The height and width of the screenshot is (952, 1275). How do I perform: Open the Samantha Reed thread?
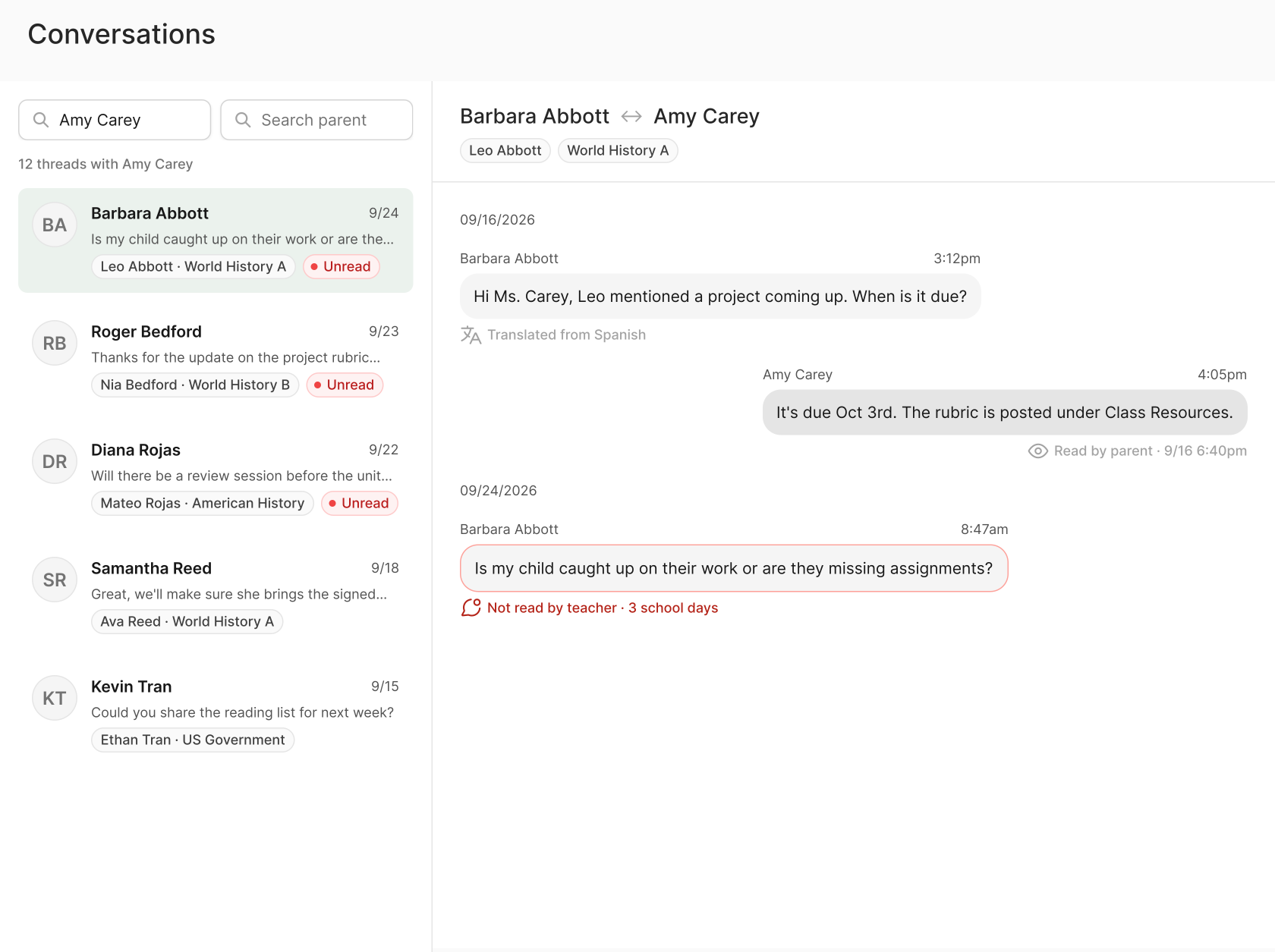(216, 595)
